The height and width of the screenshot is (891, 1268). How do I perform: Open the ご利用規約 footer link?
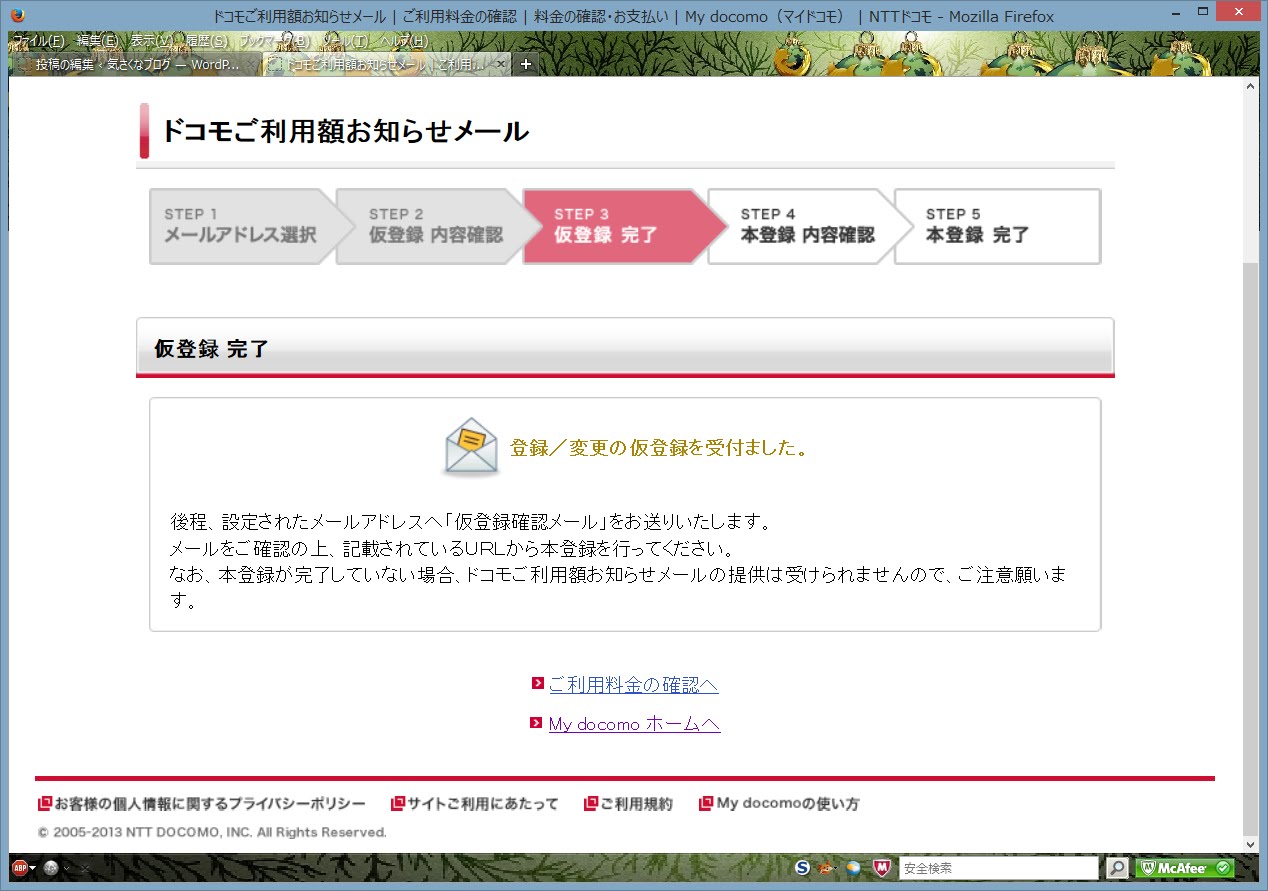(636, 804)
